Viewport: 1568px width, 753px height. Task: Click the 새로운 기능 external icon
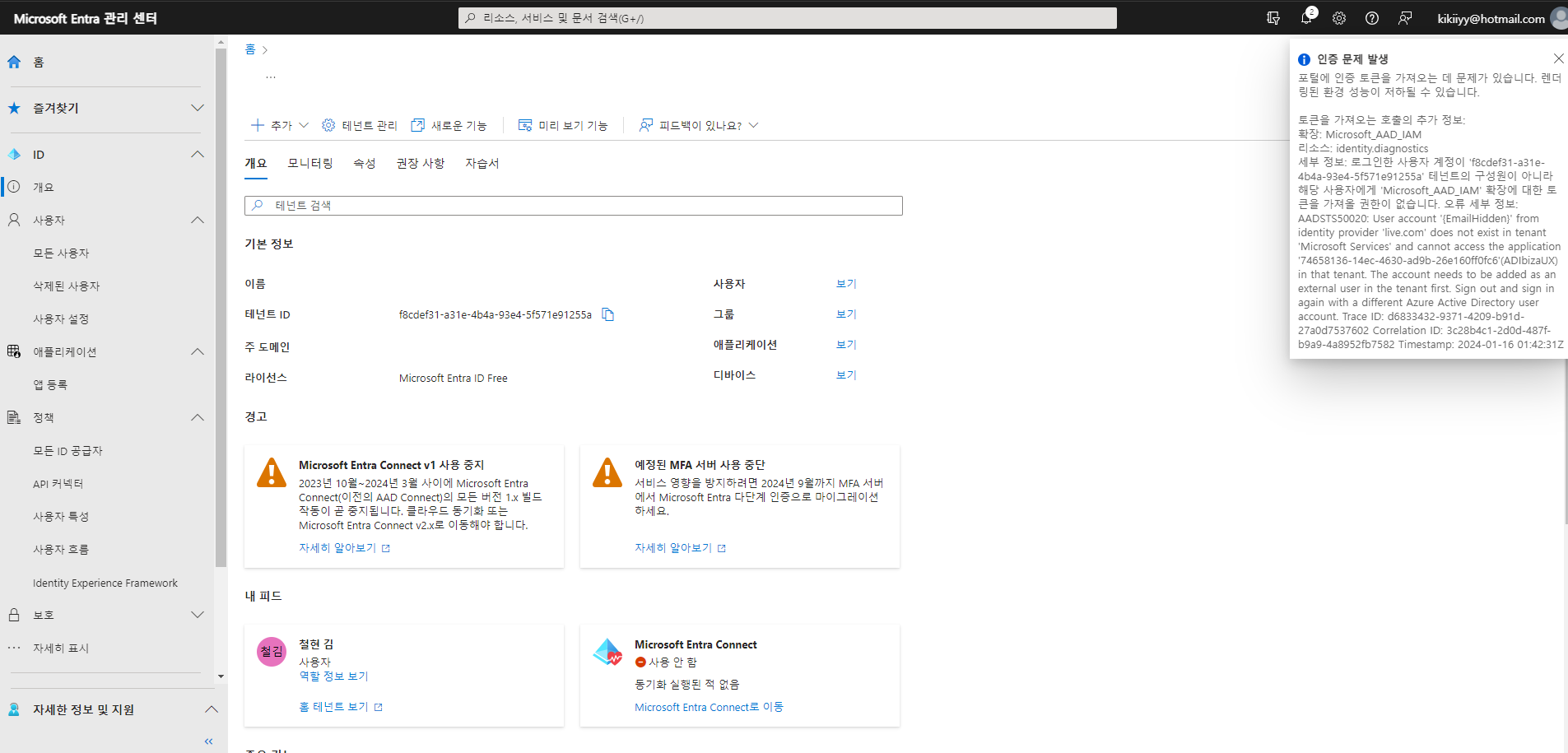417,125
